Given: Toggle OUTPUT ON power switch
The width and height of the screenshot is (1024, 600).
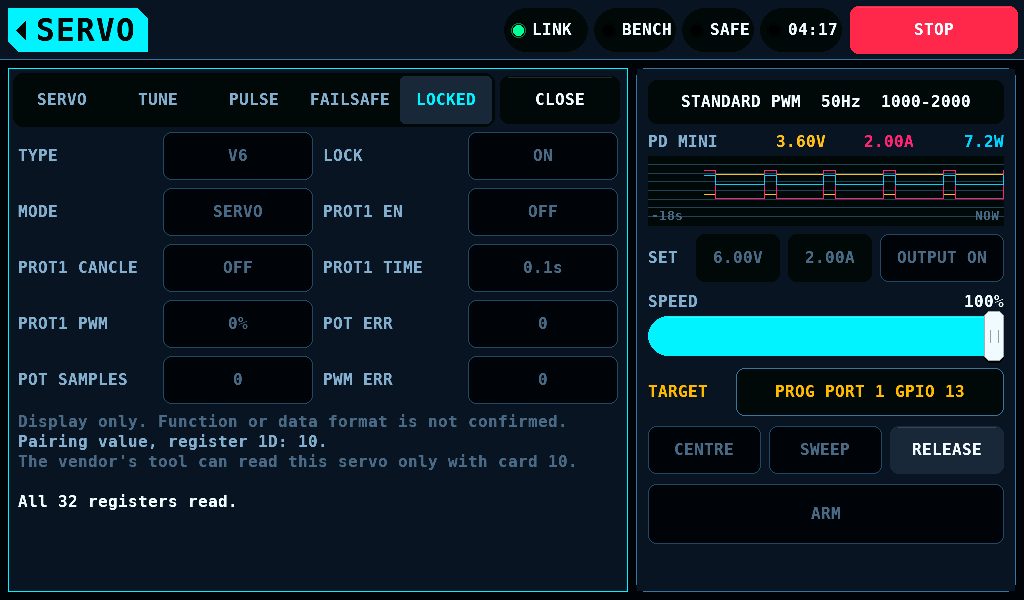Looking at the screenshot, I should (942, 258).
